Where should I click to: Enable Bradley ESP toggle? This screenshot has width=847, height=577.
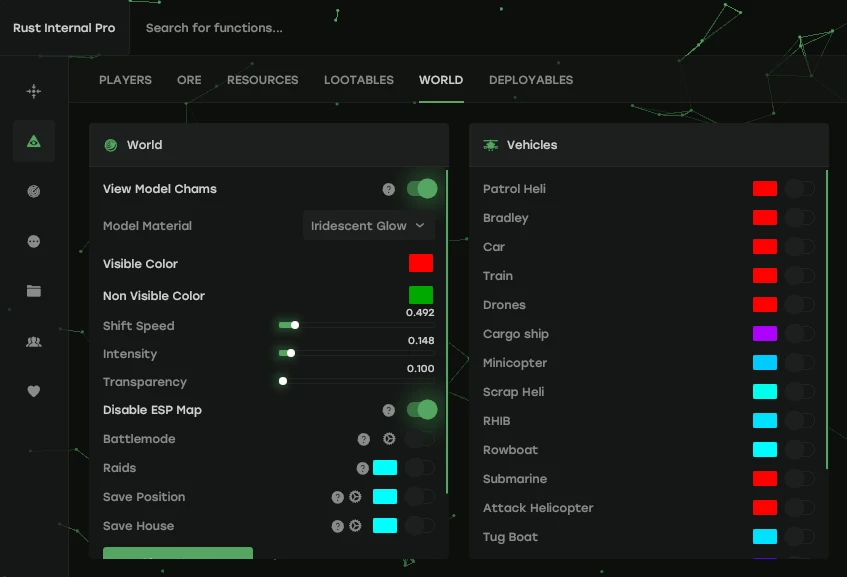tap(799, 218)
